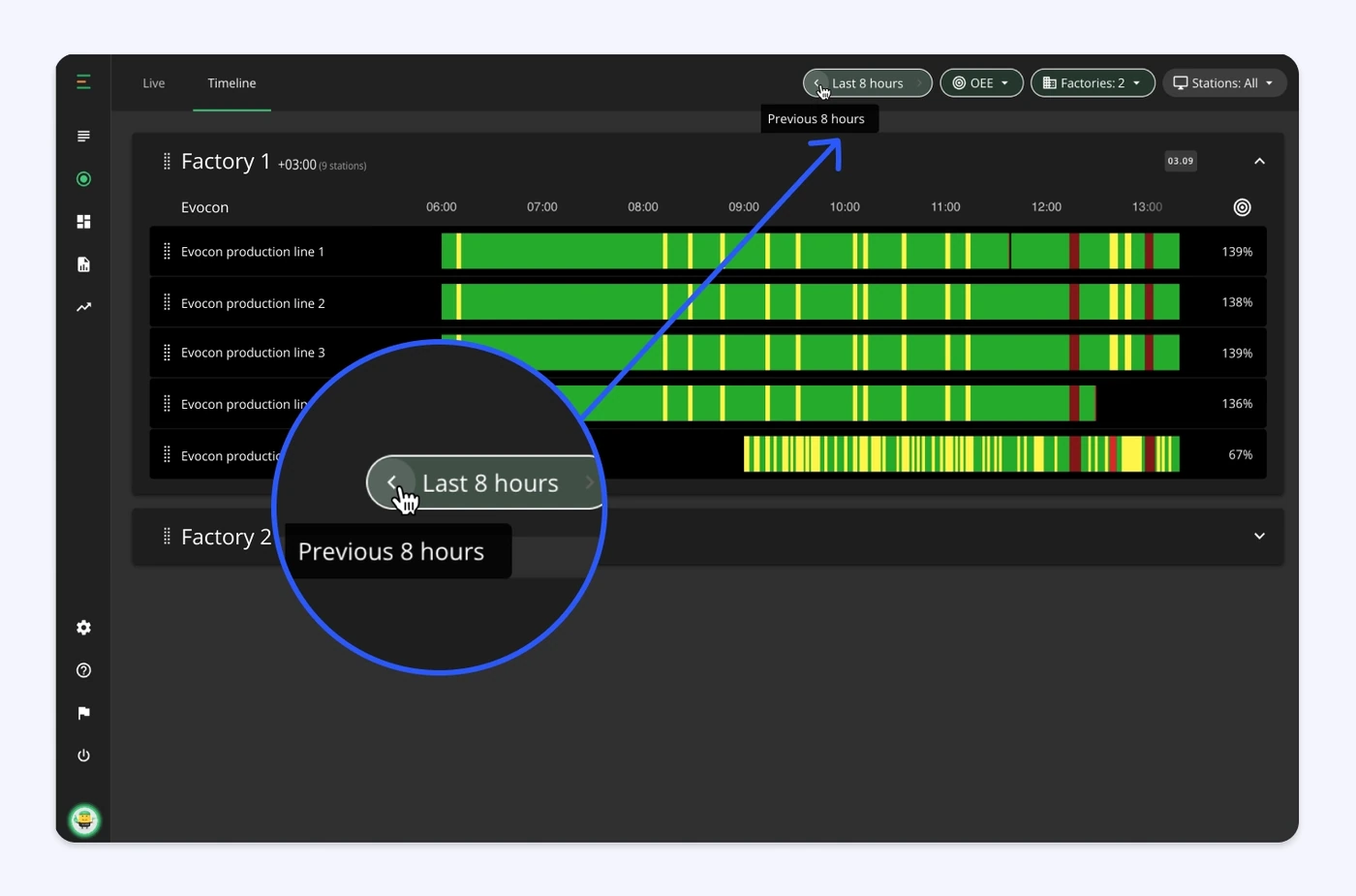
Task: Open the reports document icon in the sidebar
Action: pyautogui.click(x=83, y=264)
